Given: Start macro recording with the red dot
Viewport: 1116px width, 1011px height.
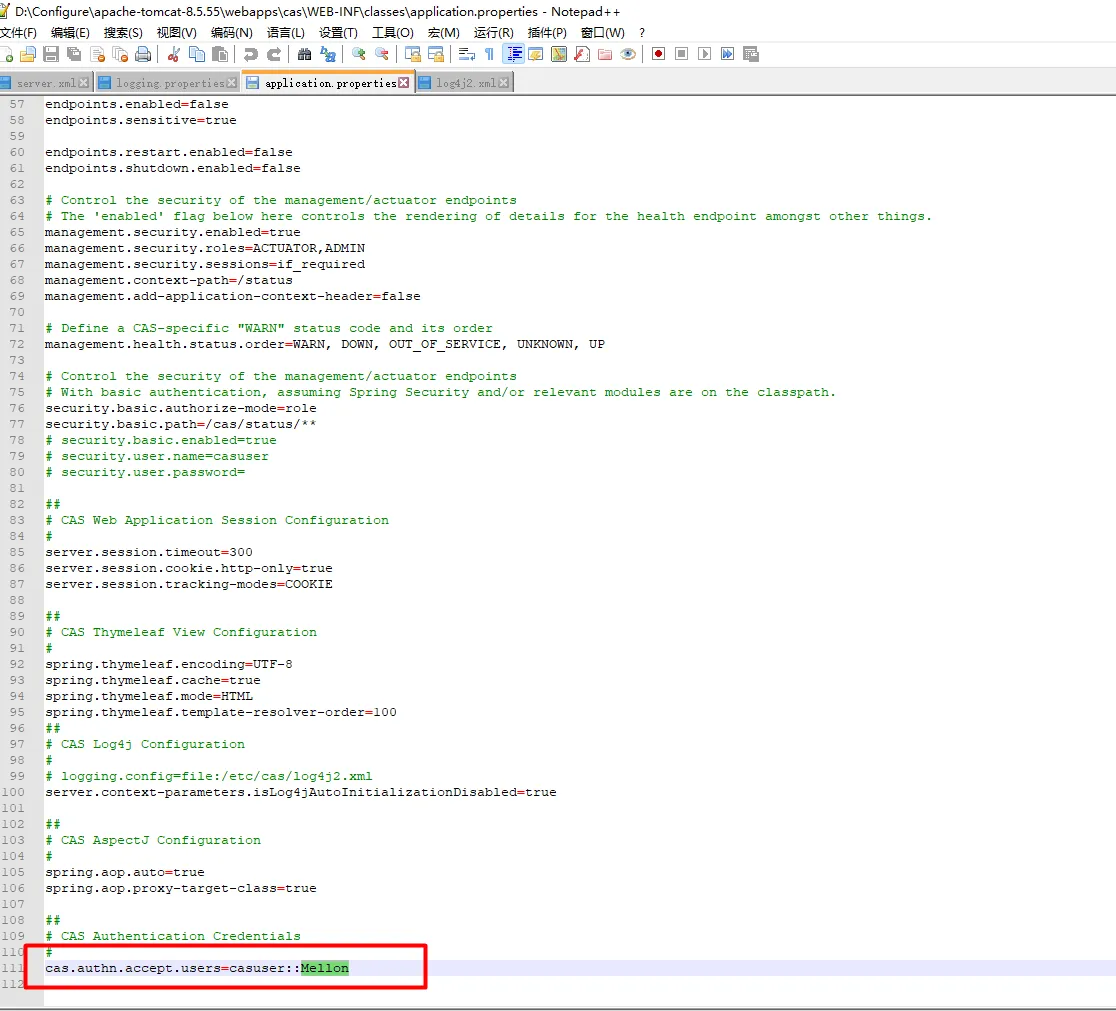Looking at the screenshot, I should (x=658, y=54).
